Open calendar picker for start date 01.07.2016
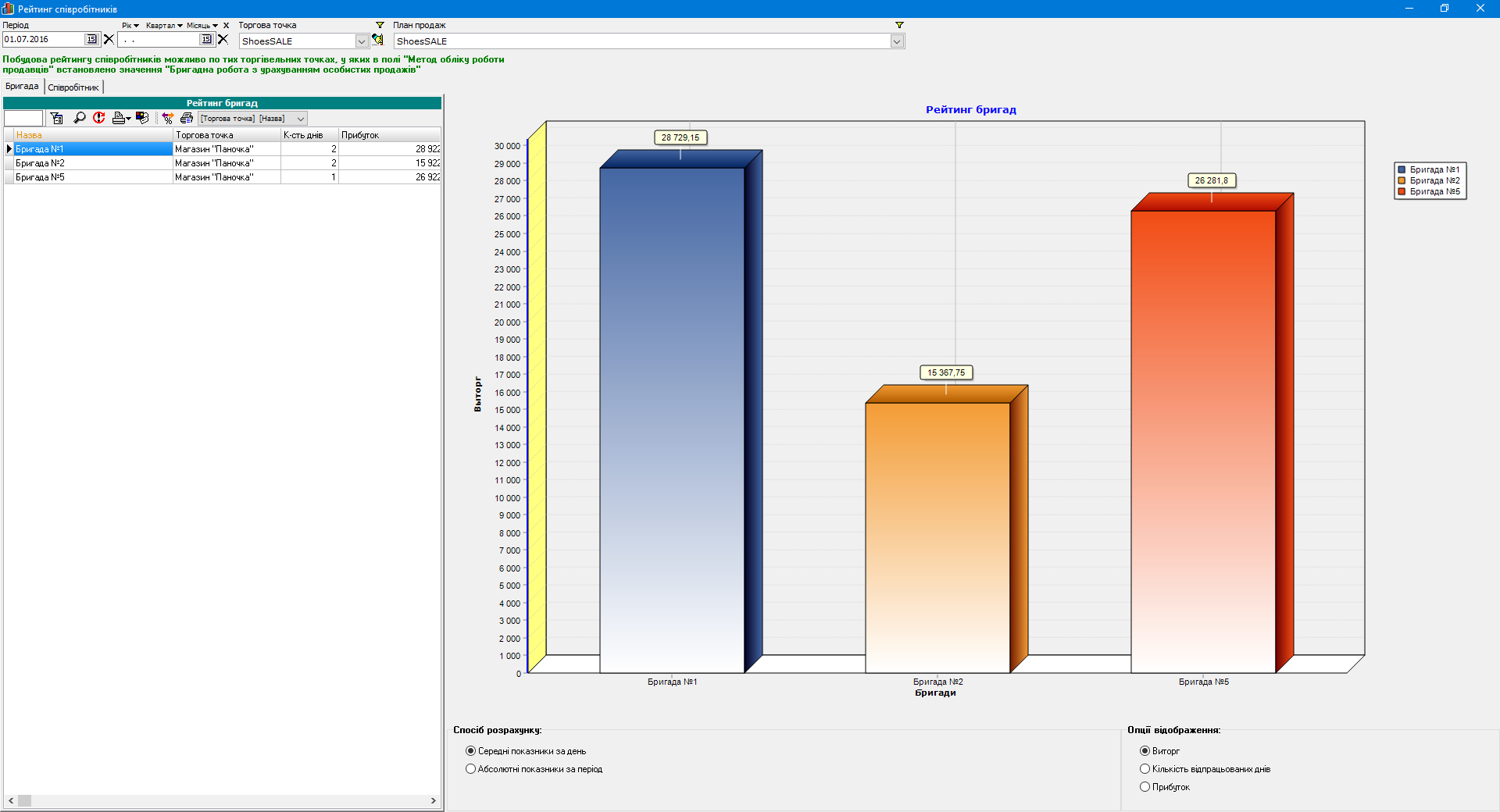This screenshot has width=1500, height=812. pos(91,39)
